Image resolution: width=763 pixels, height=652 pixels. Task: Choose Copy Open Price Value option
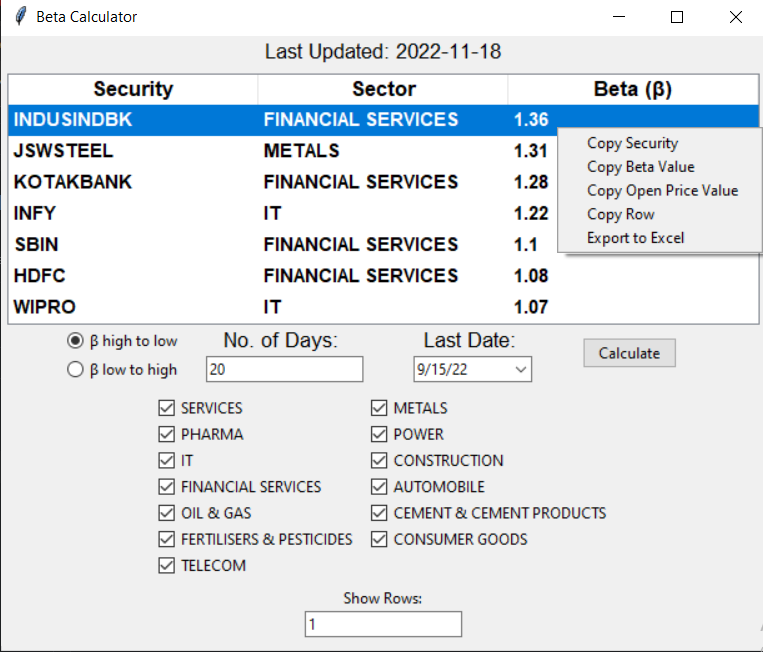(662, 191)
